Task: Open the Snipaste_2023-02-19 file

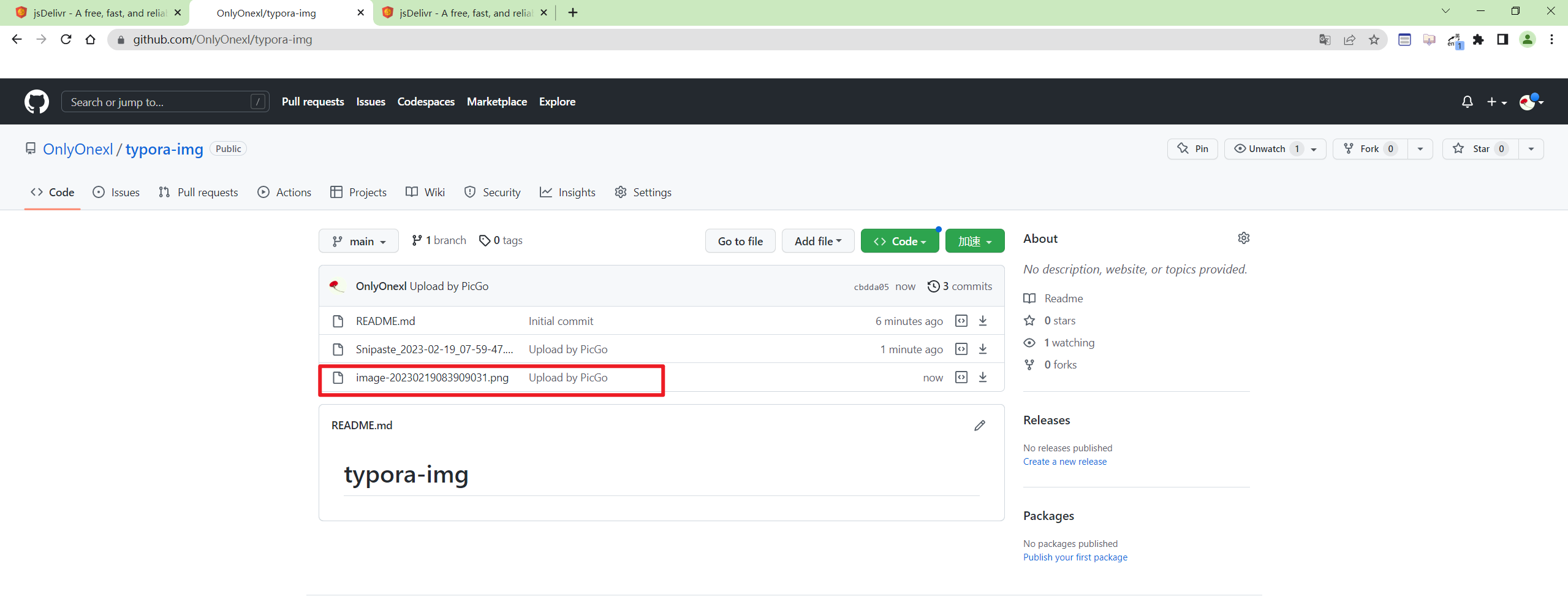Action: [x=434, y=350]
